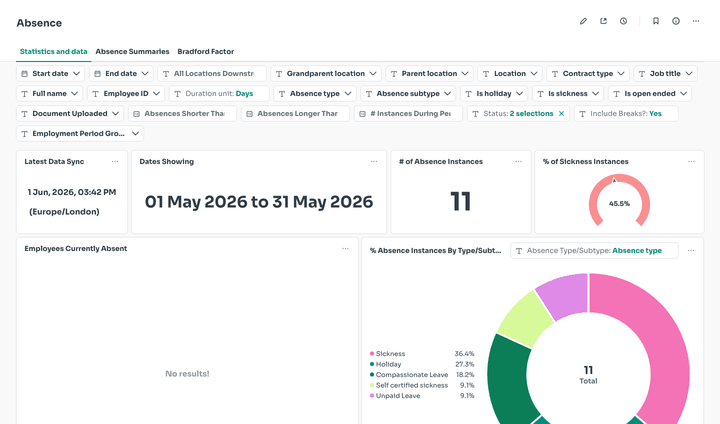Click the light green donut segment
The width and height of the screenshot is (720, 424).
point(523,320)
